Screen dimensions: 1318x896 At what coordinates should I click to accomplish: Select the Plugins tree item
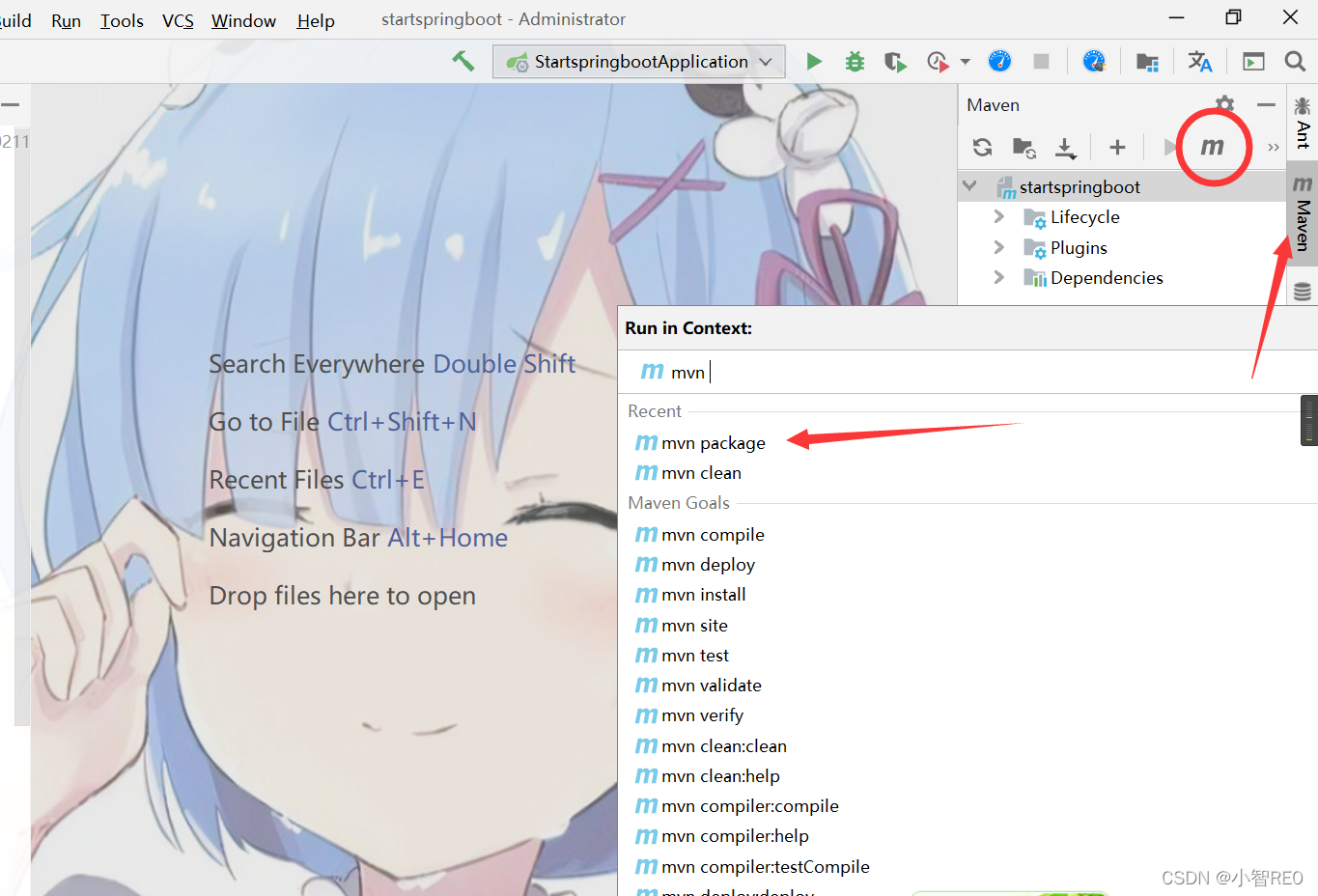[x=1079, y=248]
